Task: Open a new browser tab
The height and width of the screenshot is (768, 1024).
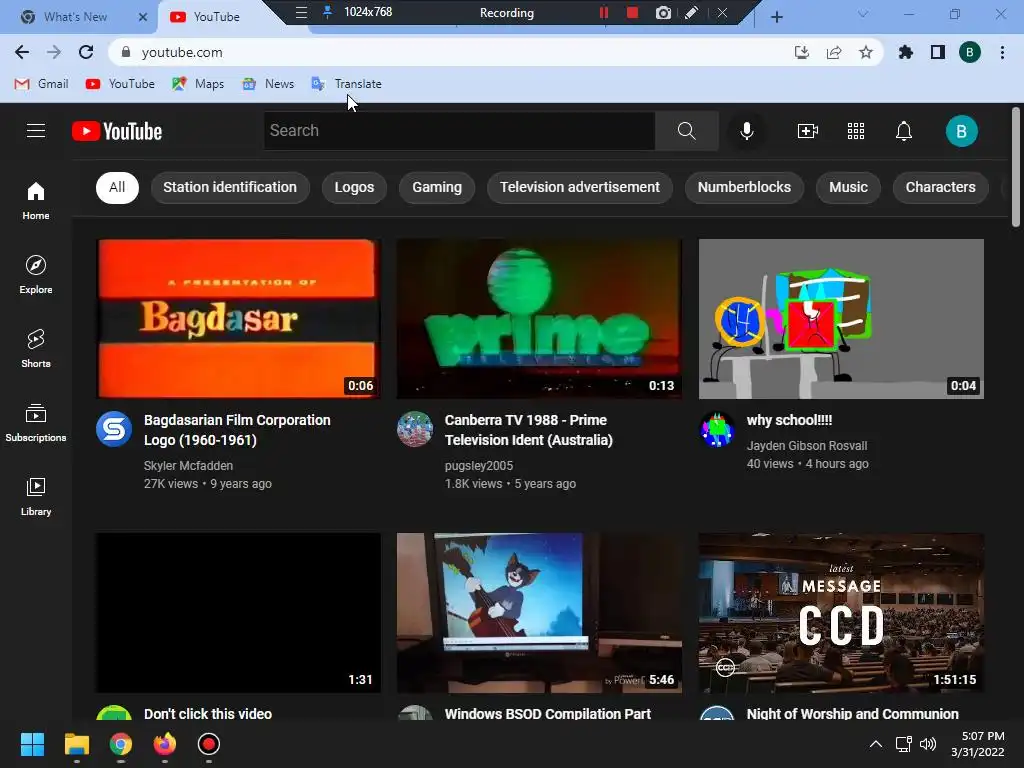Action: coord(776,17)
